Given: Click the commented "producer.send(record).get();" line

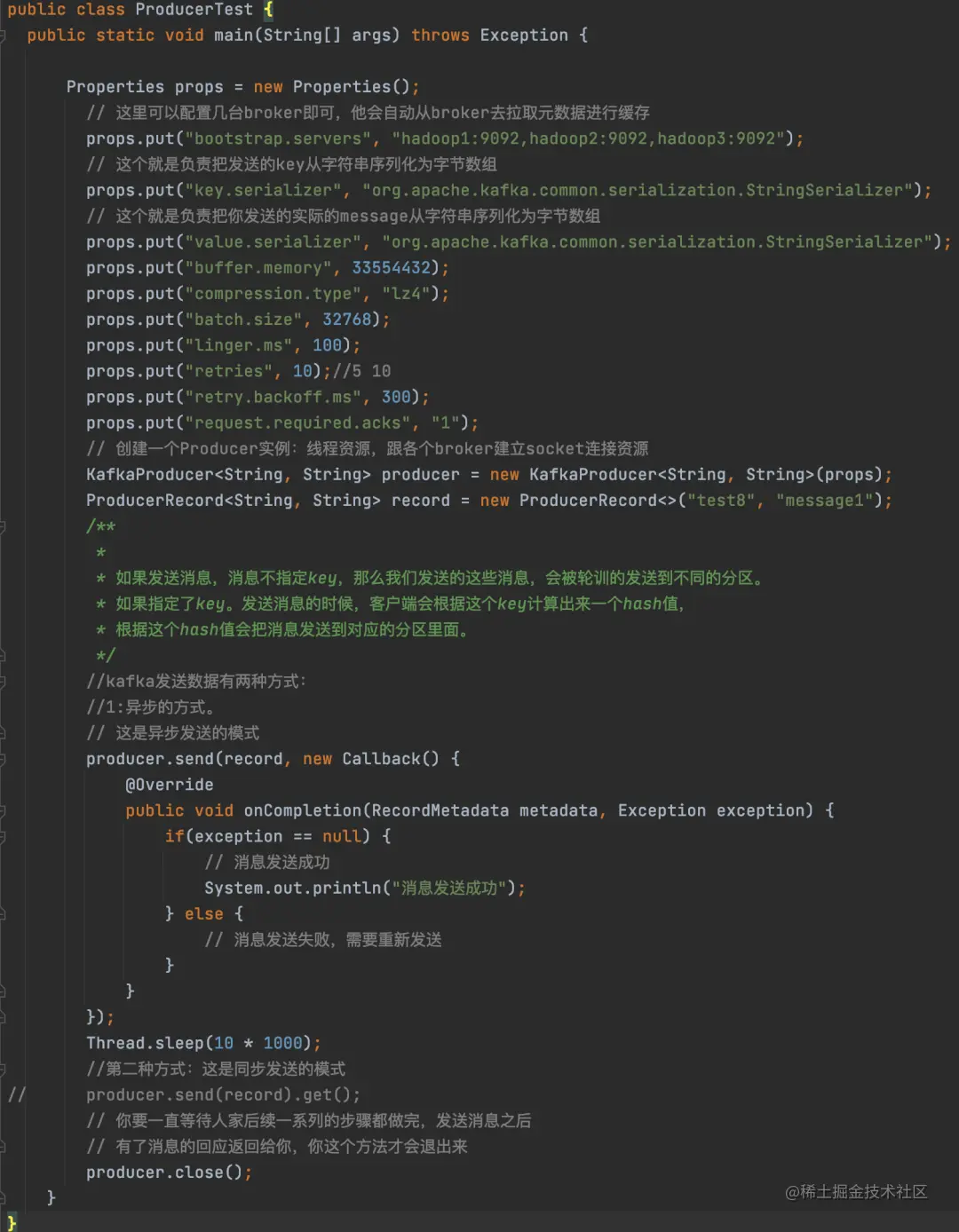Looking at the screenshot, I should coord(224,1094).
